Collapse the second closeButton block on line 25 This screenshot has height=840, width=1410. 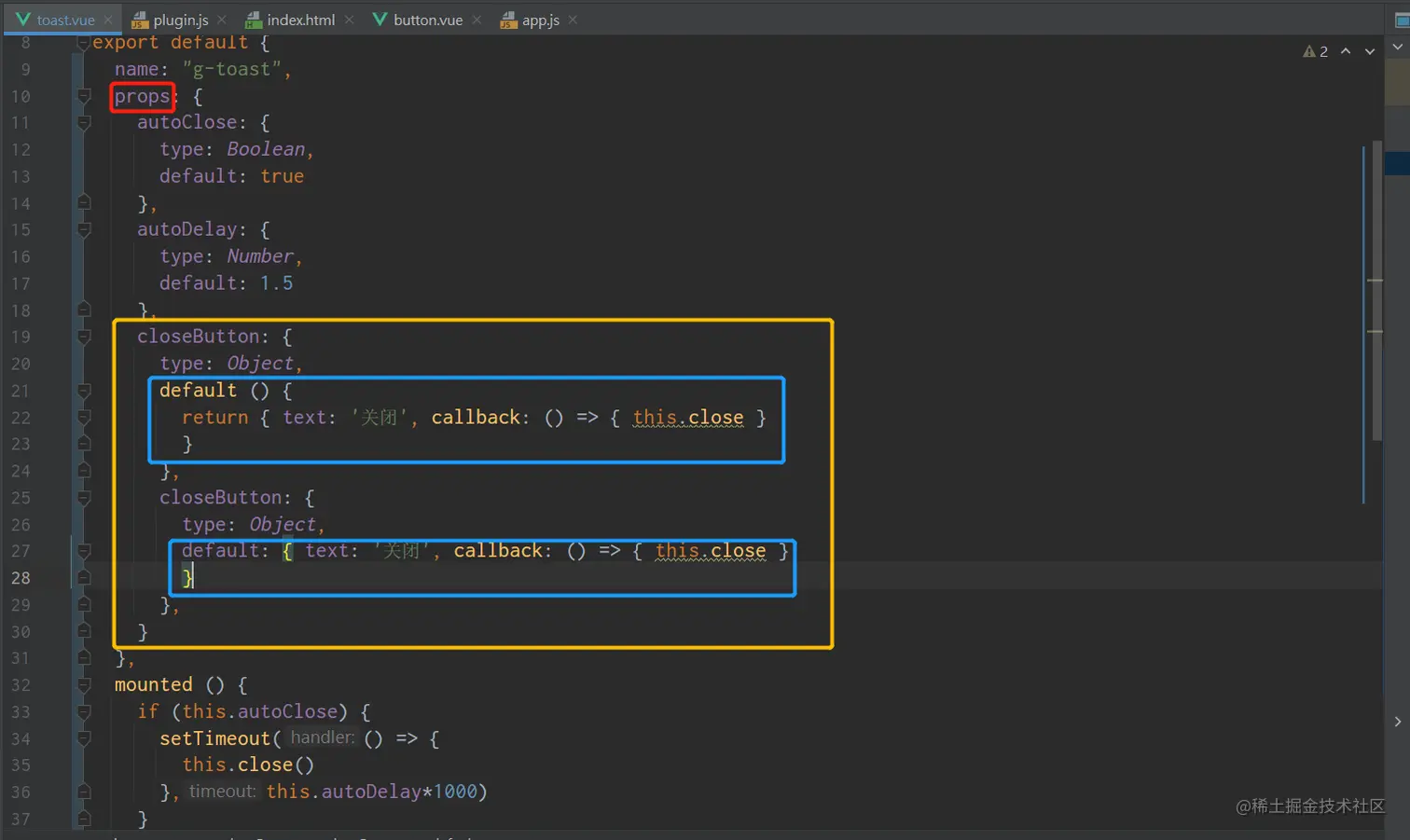[84, 498]
